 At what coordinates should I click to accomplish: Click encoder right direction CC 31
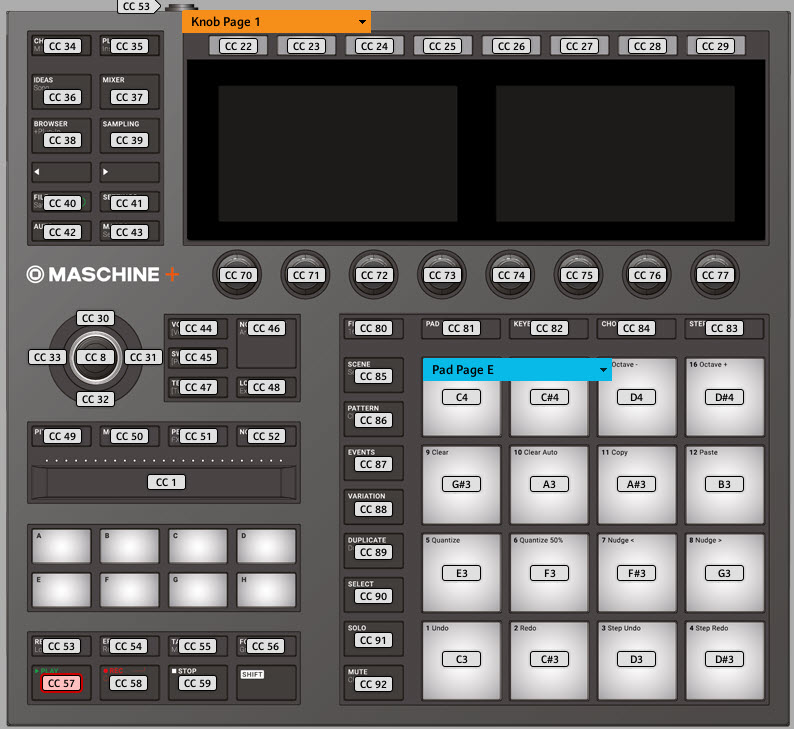click(143, 357)
